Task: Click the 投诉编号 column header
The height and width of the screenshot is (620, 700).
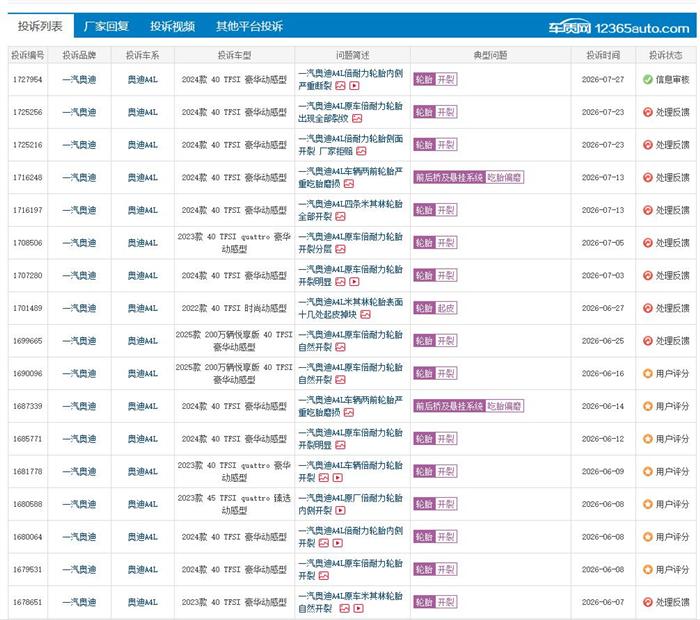Action: pos(28,55)
